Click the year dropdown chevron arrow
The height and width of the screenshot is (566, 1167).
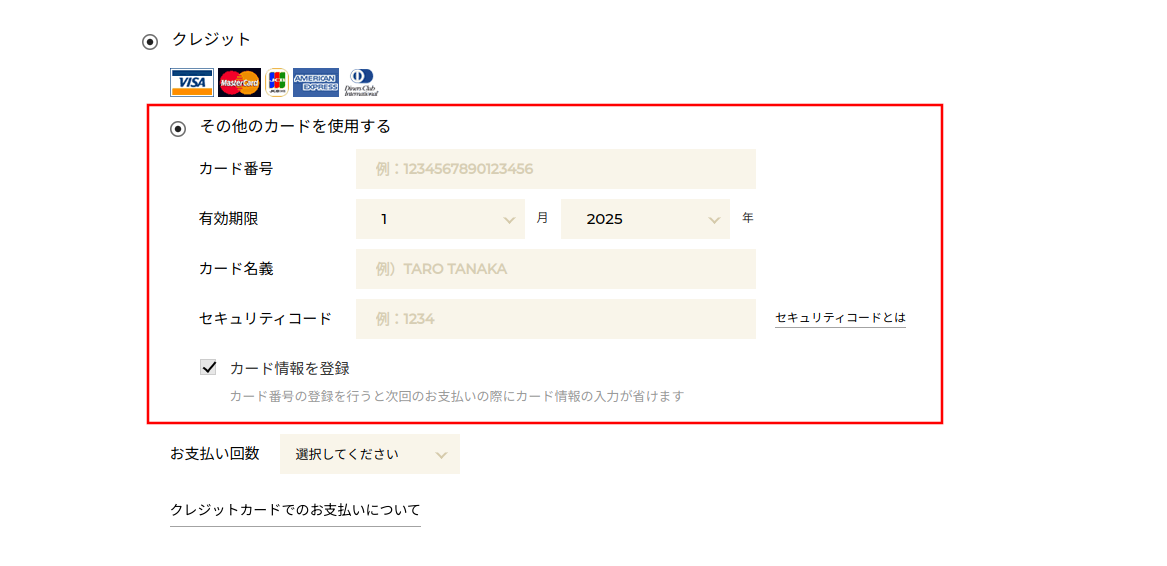click(x=715, y=220)
